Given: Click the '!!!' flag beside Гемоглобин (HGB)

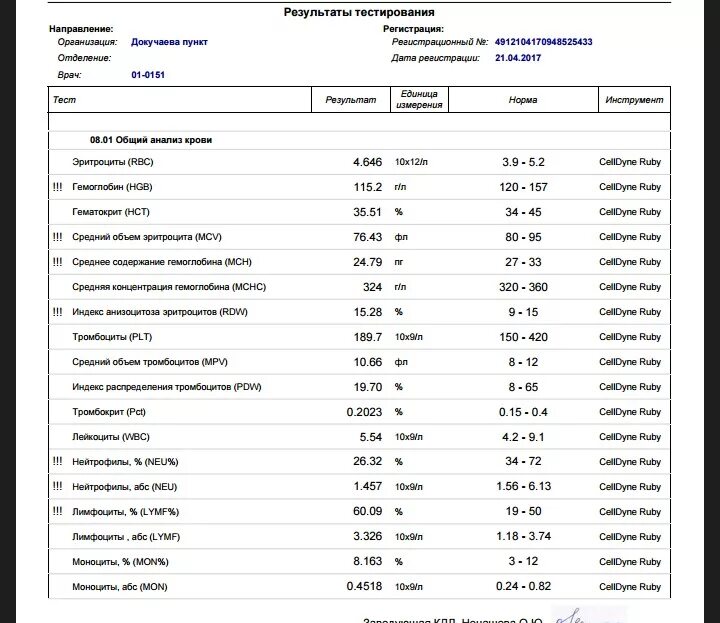Looking at the screenshot, I should [x=57, y=186].
